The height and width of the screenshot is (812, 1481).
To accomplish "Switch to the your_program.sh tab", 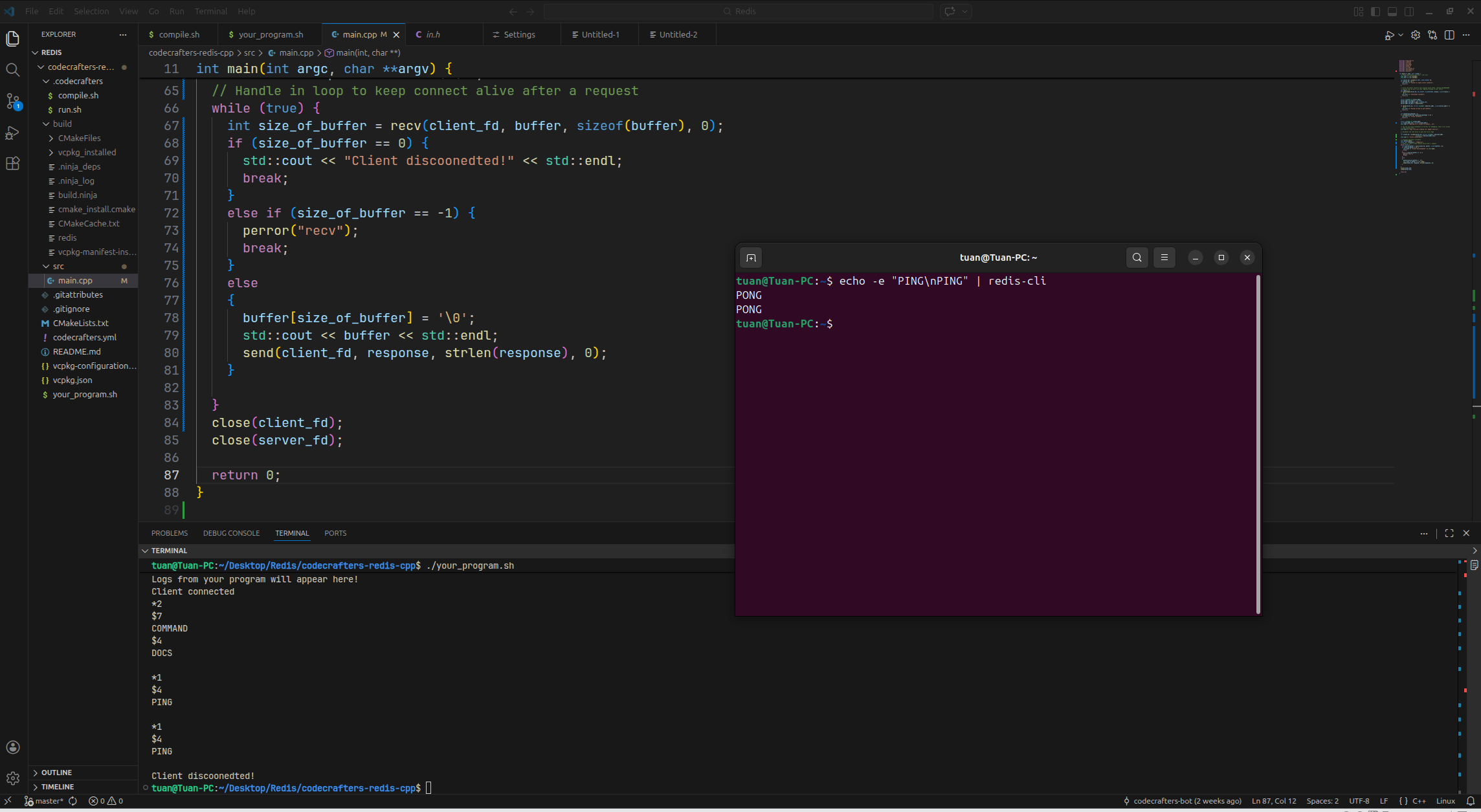I will click(x=270, y=35).
